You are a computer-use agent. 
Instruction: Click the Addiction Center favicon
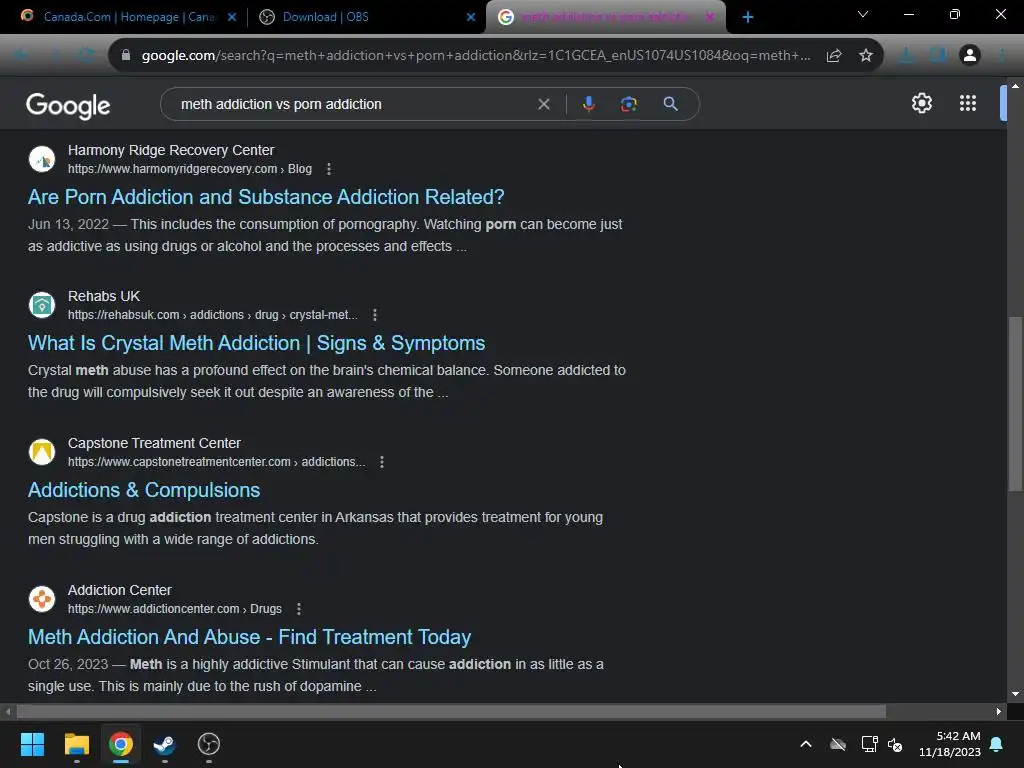point(42,599)
